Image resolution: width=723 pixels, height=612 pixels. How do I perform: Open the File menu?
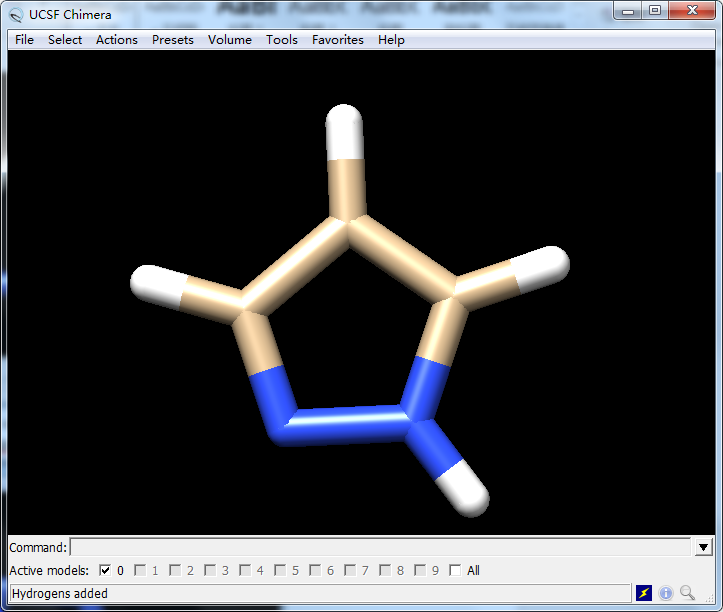pos(24,40)
